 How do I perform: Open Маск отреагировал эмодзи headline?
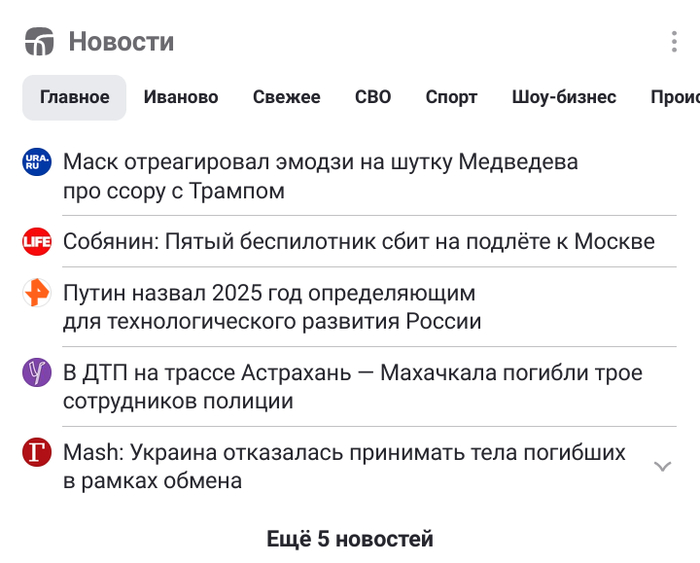[x=320, y=176]
